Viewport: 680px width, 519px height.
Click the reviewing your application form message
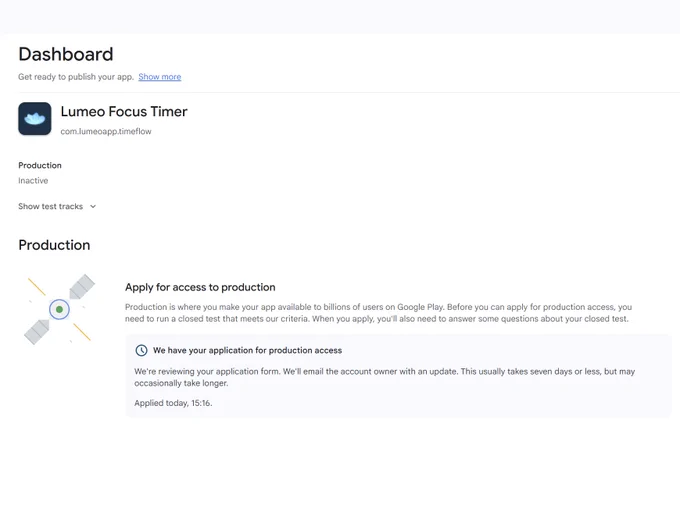[385, 377]
